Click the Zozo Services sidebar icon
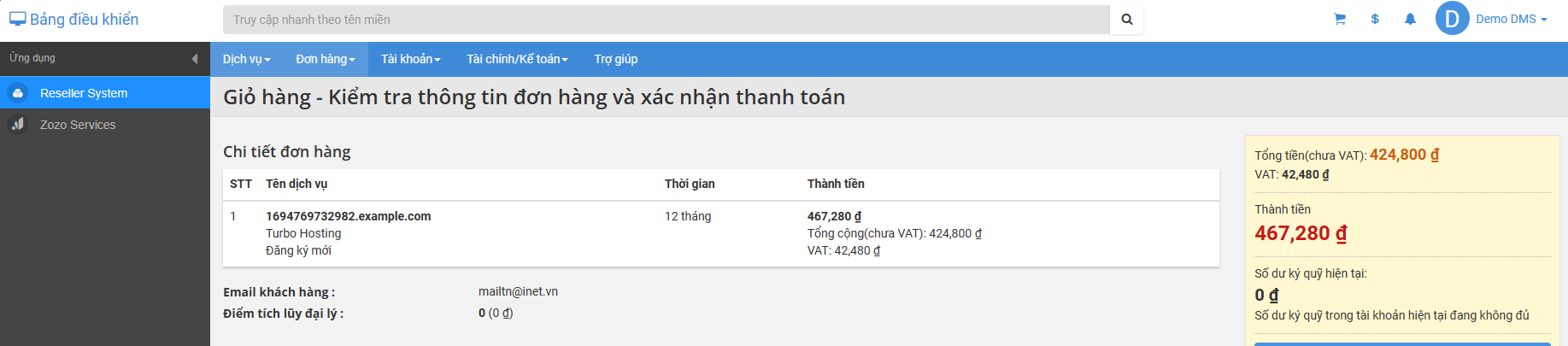This screenshot has width=1568, height=346. click(x=18, y=125)
